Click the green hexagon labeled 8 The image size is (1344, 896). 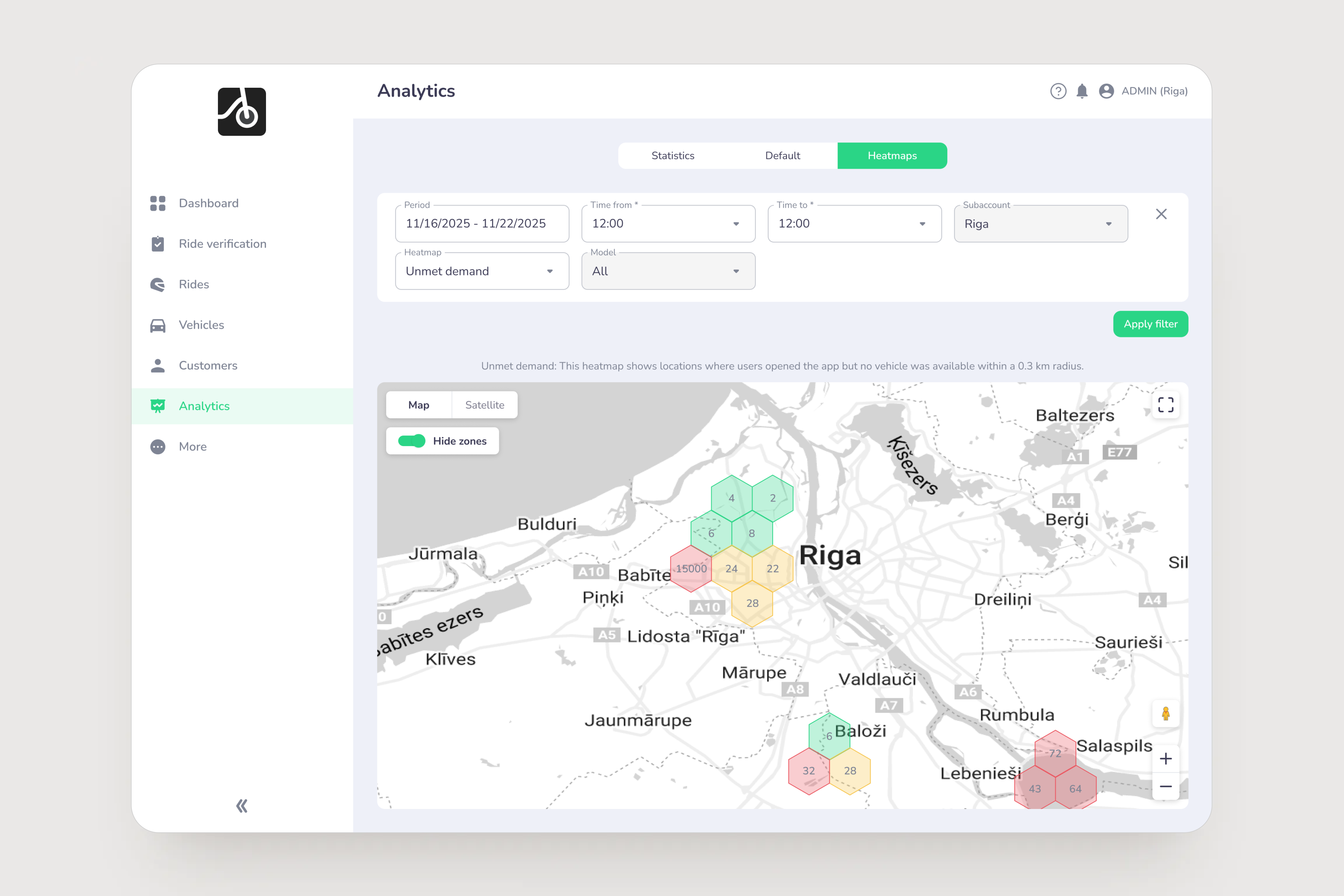[x=752, y=533]
